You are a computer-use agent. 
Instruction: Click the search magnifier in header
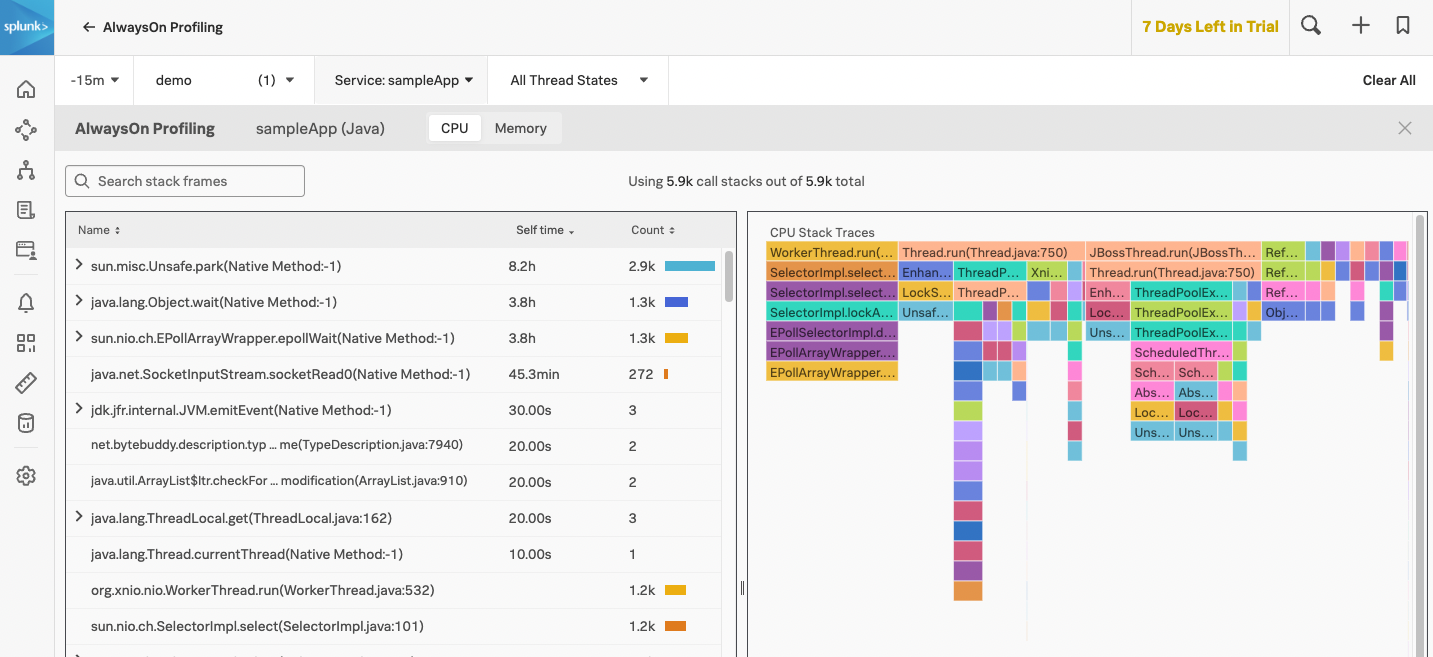(1311, 27)
